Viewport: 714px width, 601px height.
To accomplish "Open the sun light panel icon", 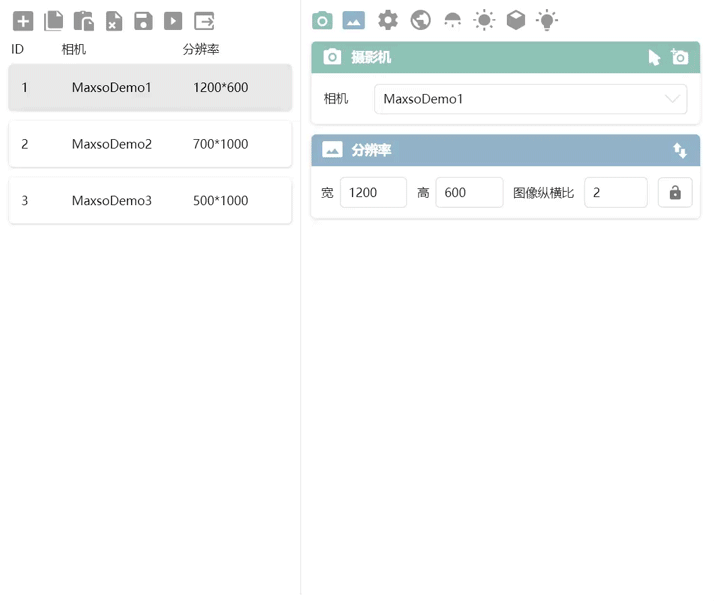I will [484, 20].
